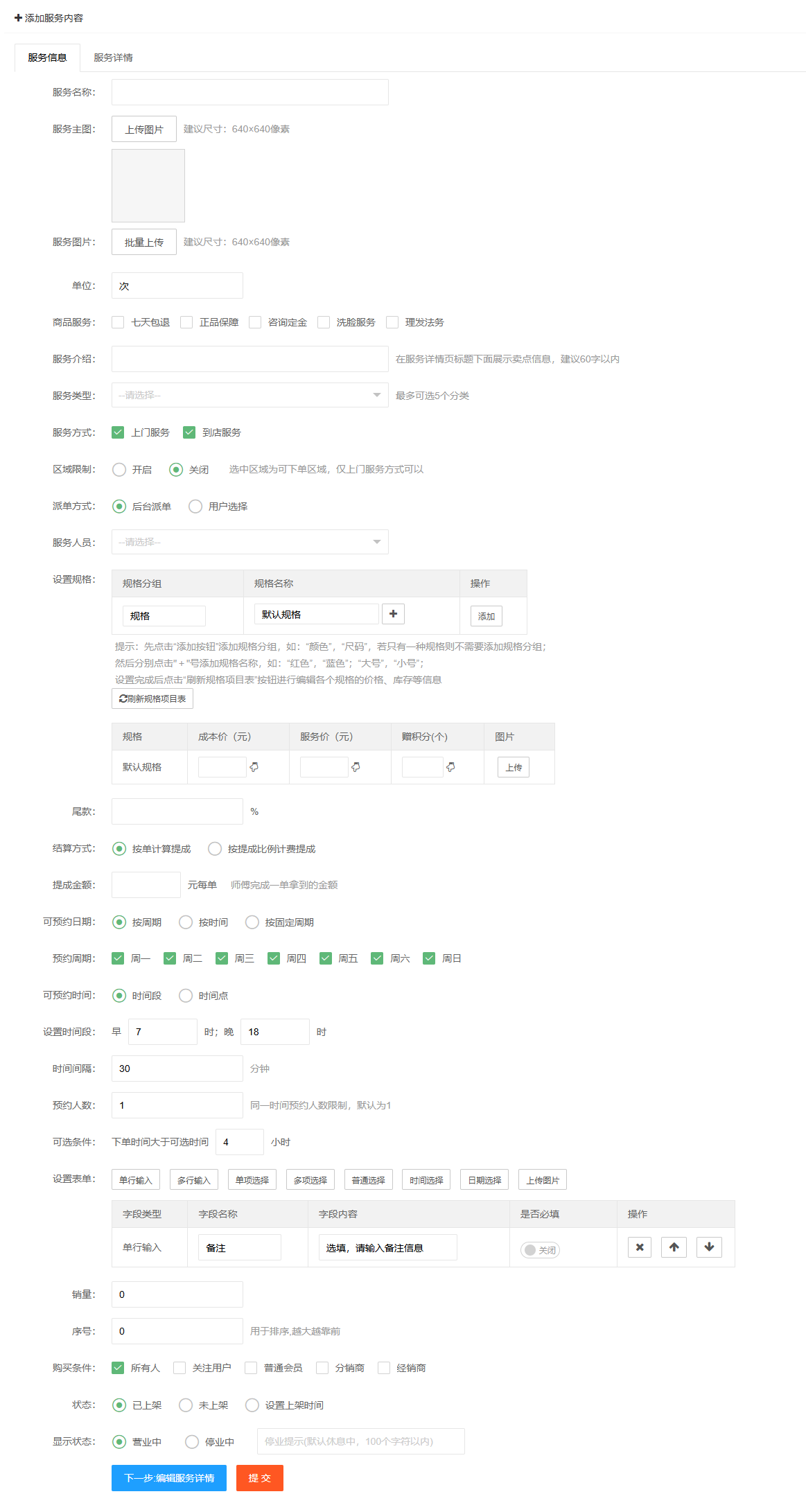Check the 七天包退 checkbox
The width and height of the screenshot is (806, 1512).
[119, 322]
